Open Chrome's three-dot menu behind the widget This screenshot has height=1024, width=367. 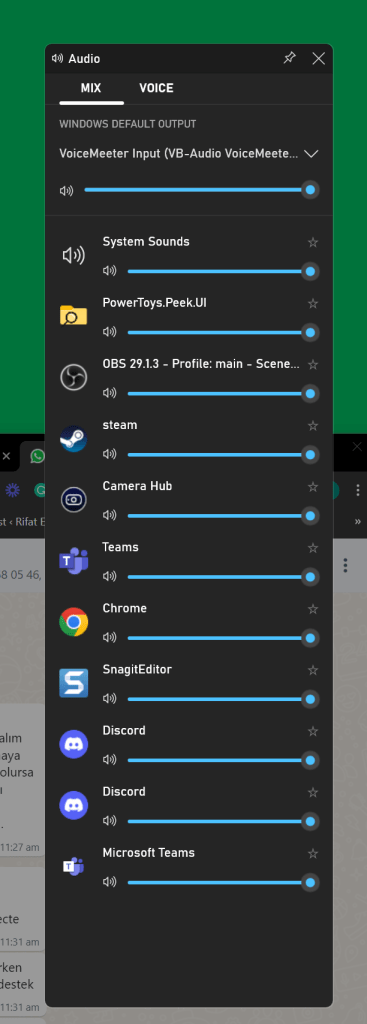(357, 490)
